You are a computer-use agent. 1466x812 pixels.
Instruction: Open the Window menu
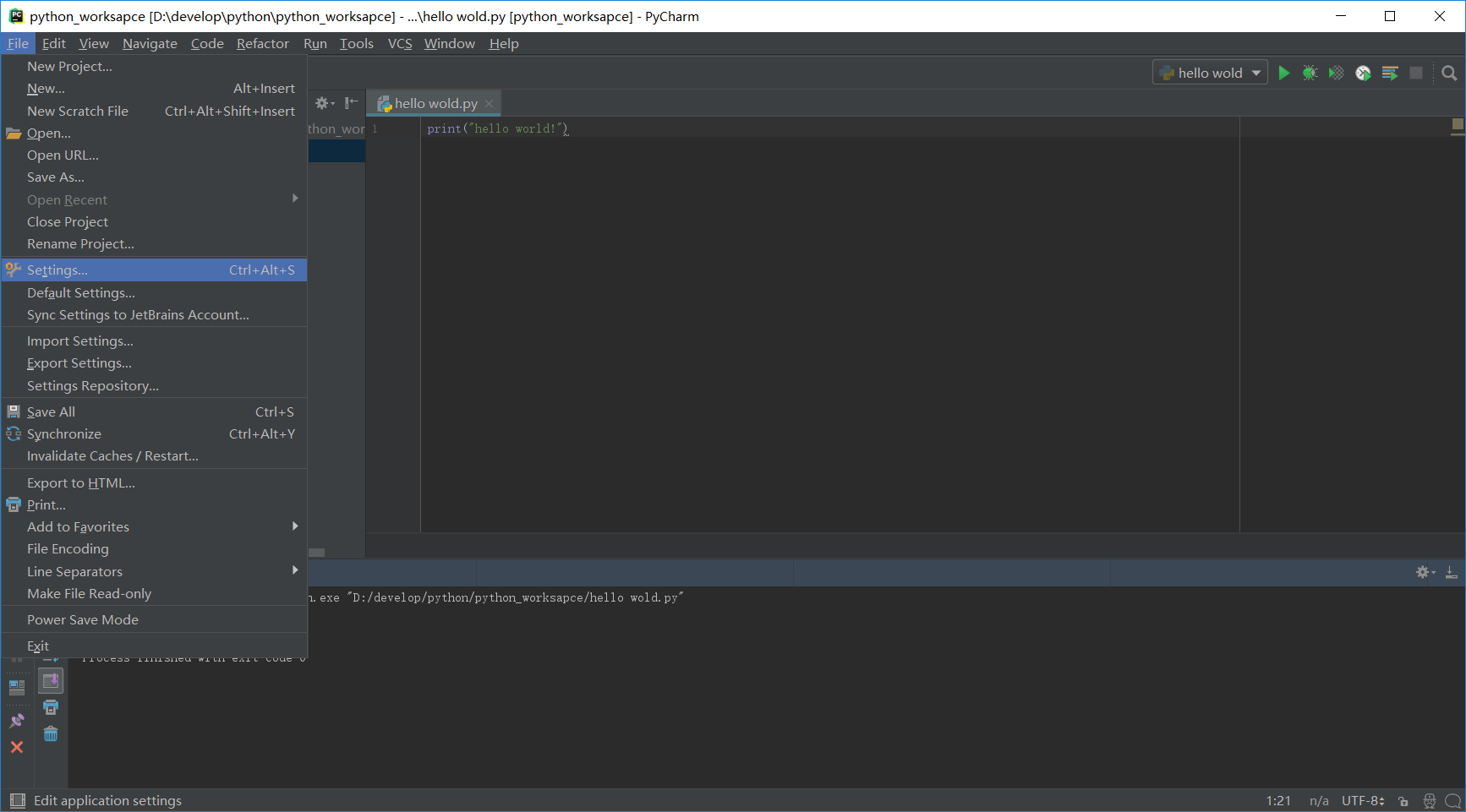coord(449,43)
